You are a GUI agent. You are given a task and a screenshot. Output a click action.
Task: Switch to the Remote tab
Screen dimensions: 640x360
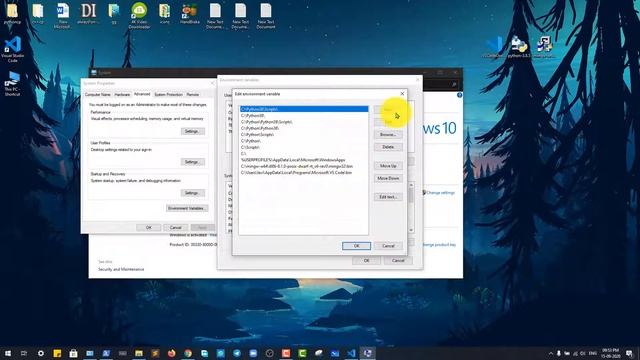pos(193,94)
